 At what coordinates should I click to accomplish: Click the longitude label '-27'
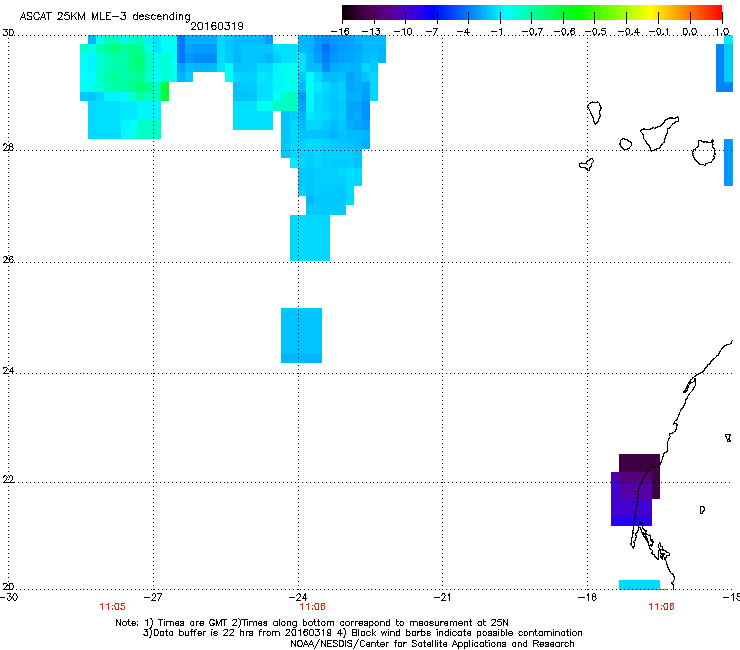tap(153, 597)
